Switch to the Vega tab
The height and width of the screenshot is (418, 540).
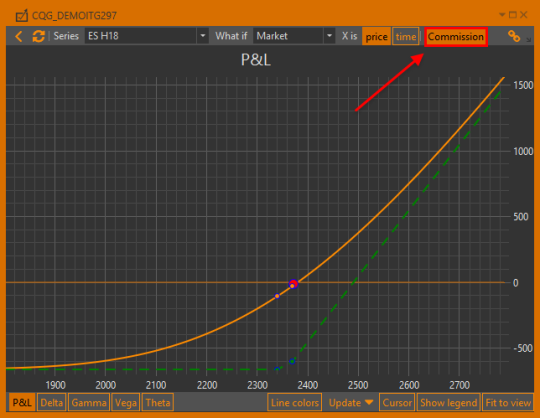(126, 403)
